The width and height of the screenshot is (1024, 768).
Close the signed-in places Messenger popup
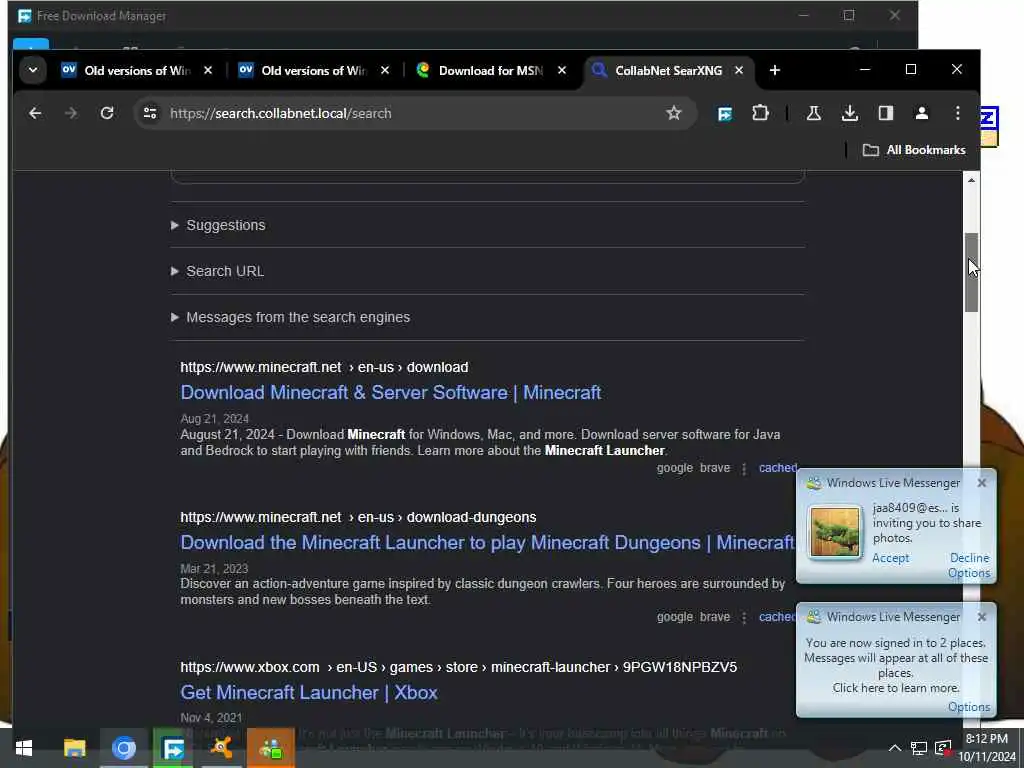tap(982, 616)
